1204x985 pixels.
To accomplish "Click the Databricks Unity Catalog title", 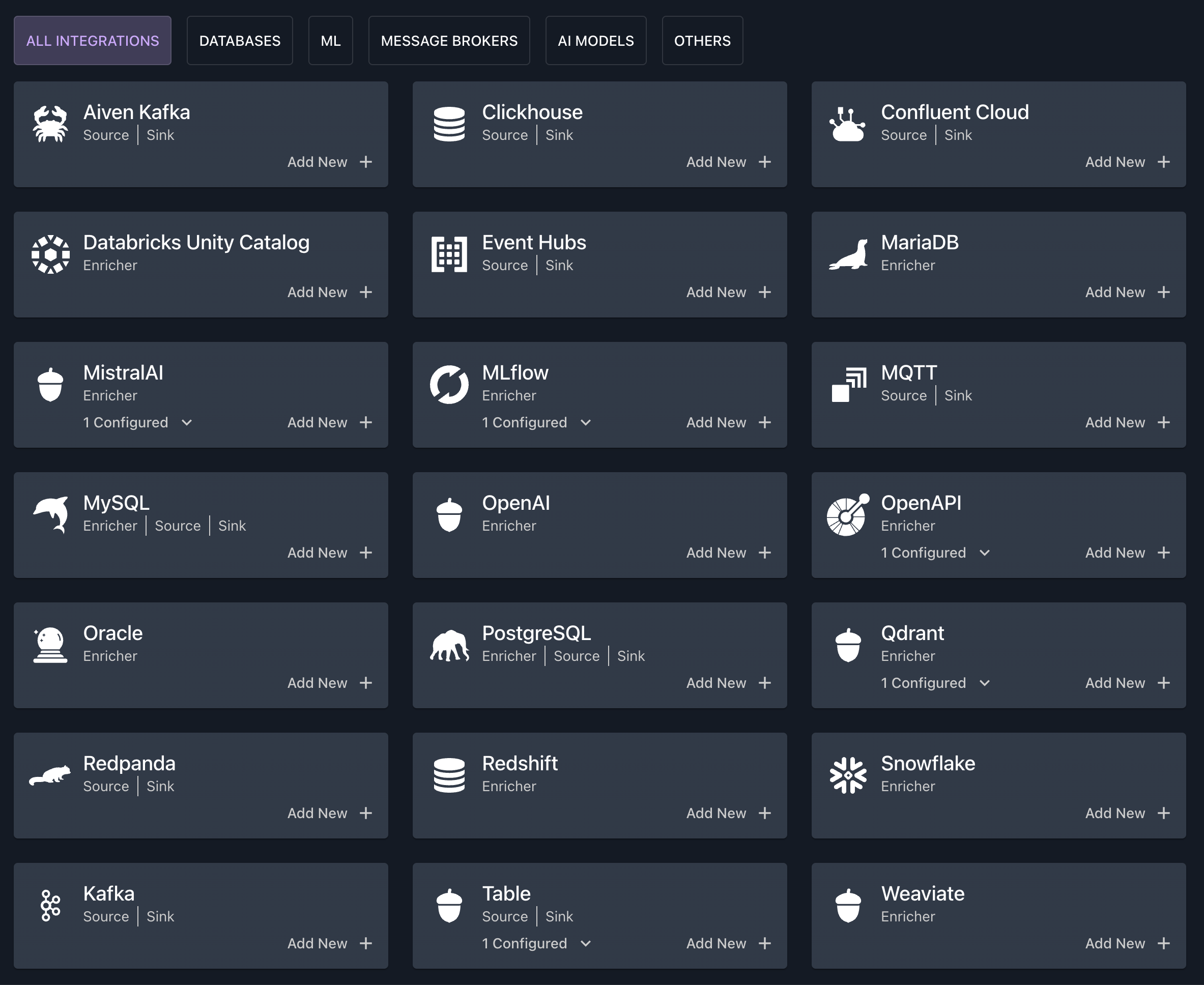I will pos(196,243).
